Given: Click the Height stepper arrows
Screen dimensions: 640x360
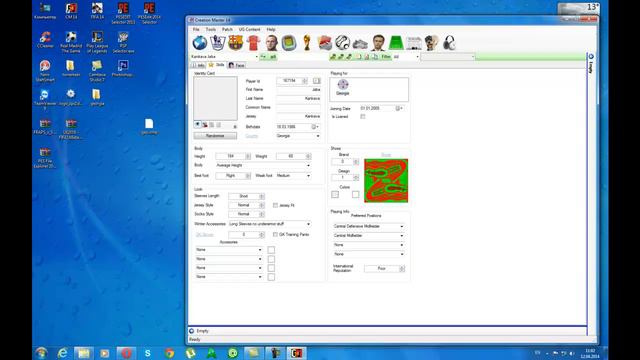Looking at the screenshot, I should 248,156.
